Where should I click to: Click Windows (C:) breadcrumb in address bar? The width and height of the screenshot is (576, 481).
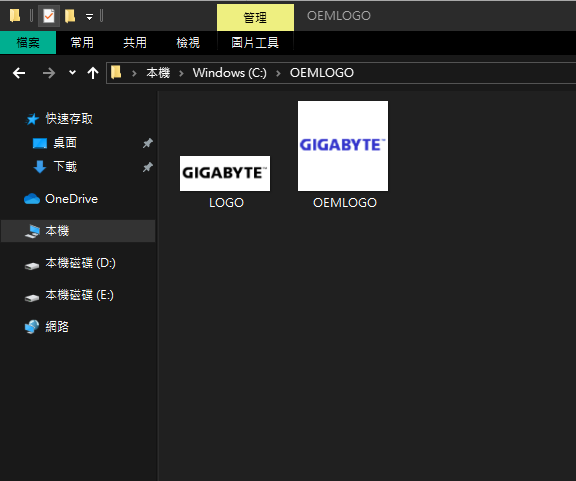(230, 73)
